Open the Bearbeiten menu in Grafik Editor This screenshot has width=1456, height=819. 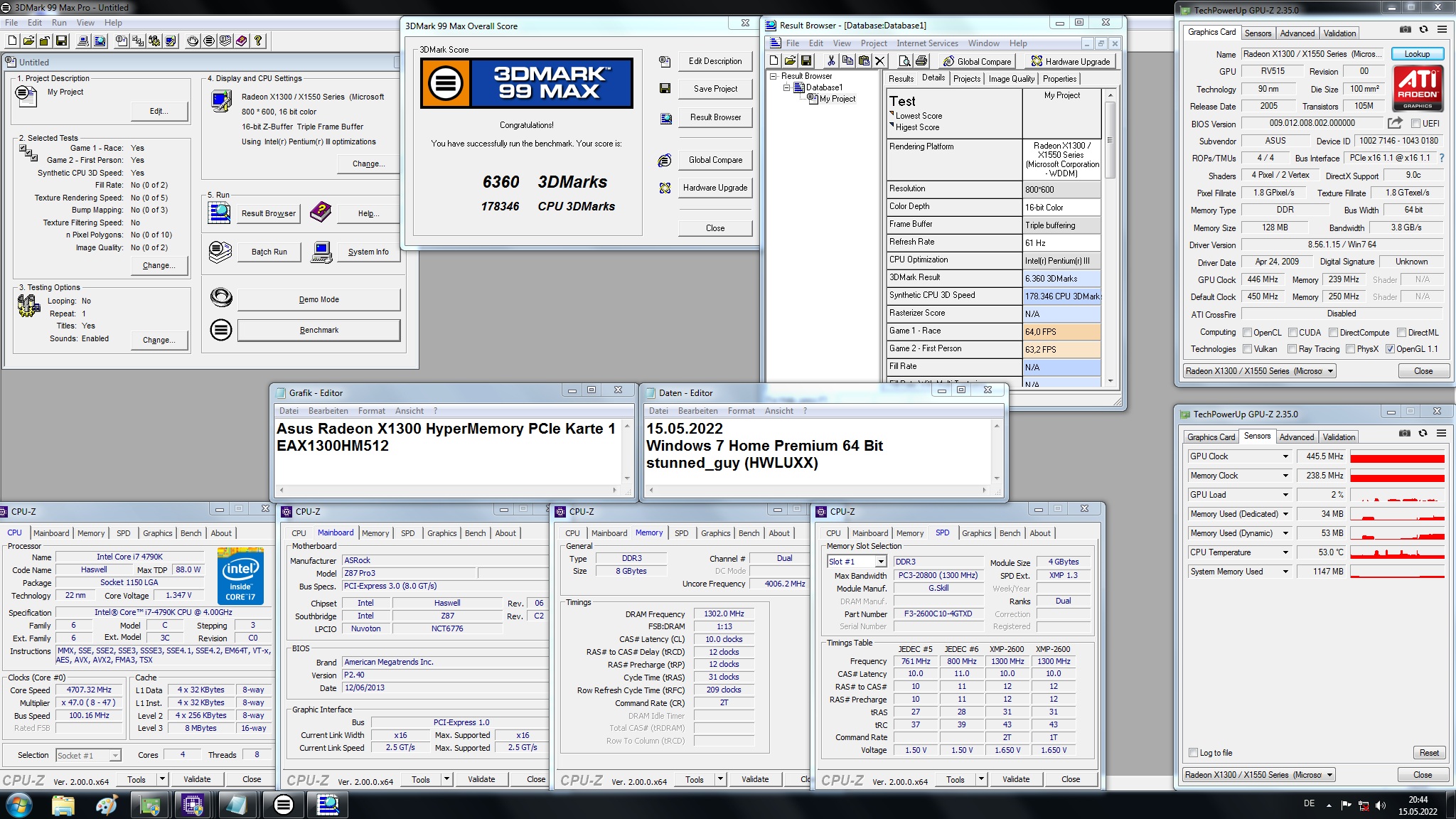(x=328, y=411)
